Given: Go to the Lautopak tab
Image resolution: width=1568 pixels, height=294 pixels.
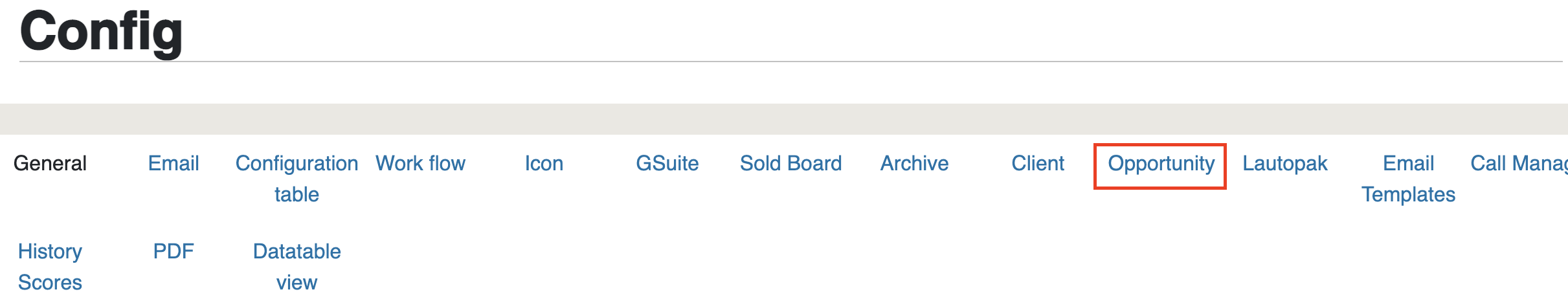Looking at the screenshot, I should coord(1285,163).
